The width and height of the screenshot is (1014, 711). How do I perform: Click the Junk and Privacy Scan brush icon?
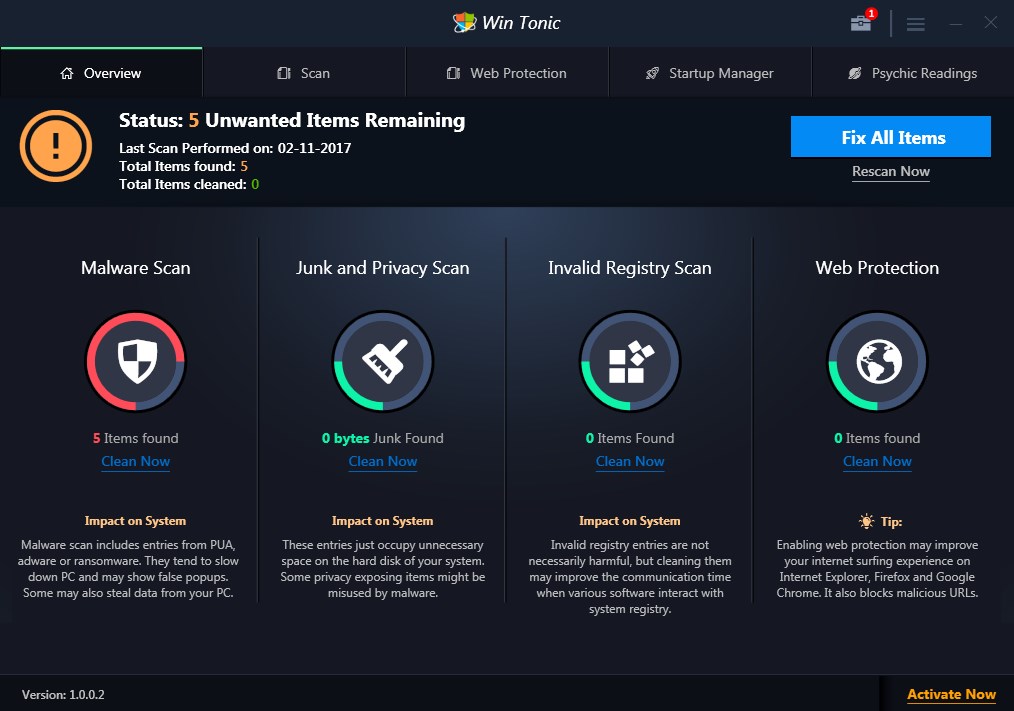point(382,361)
